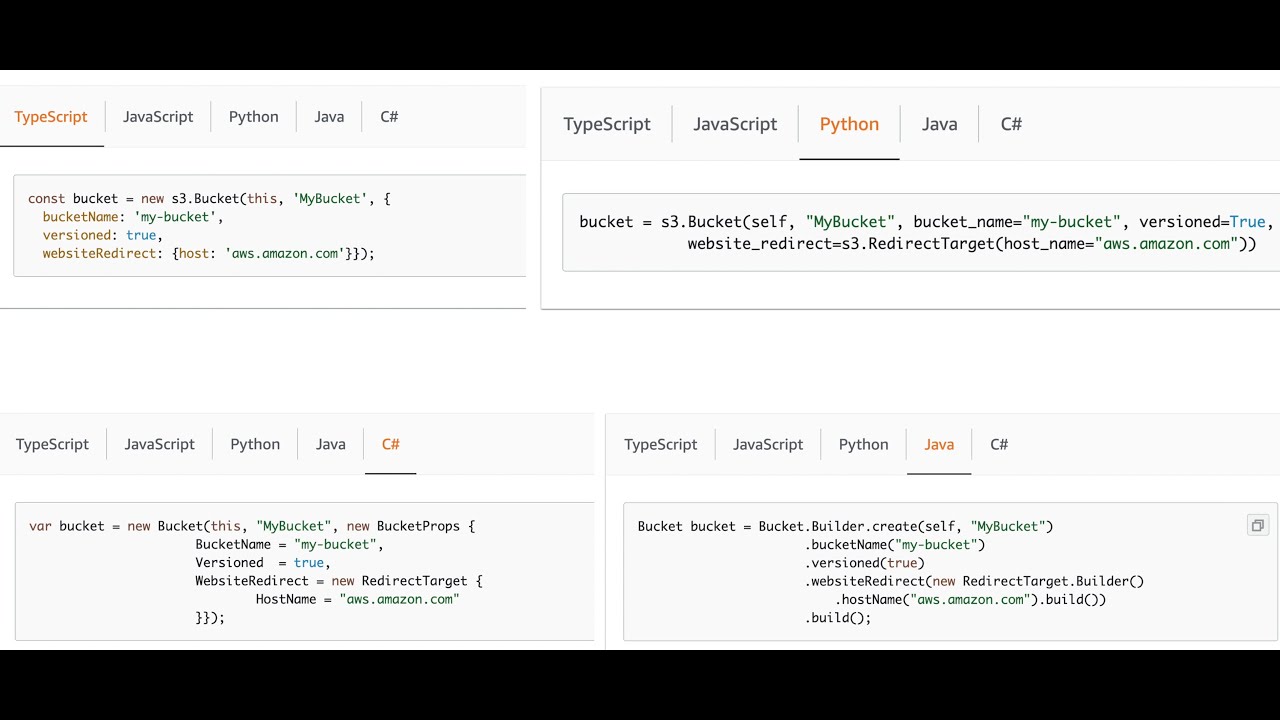1280x720 pixels.
Task: Select TypeScript tab in the bottom-right panel
Action: pyautogui.click(x=661, y=444)
